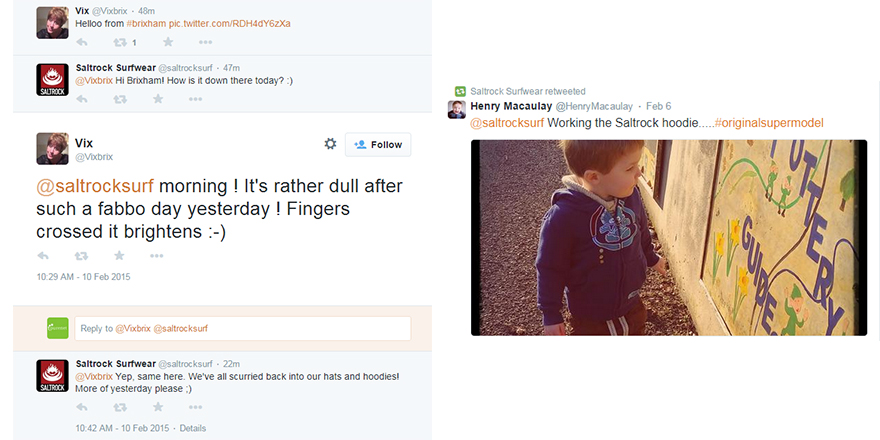This screenshot has height=440, width=880.
Task: Click reply icon under "How is it down there today?" tweet
Action: point(82,99)
